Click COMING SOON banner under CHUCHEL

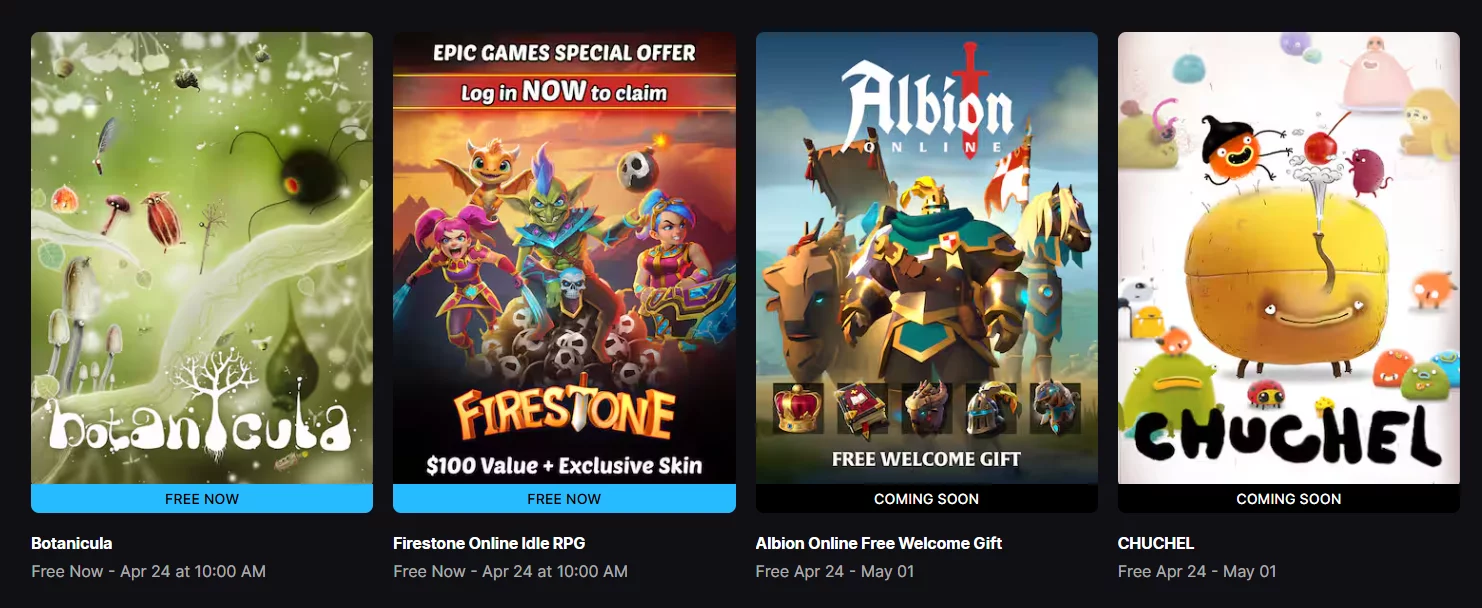pyautogui.click(x=1288, y=498)
